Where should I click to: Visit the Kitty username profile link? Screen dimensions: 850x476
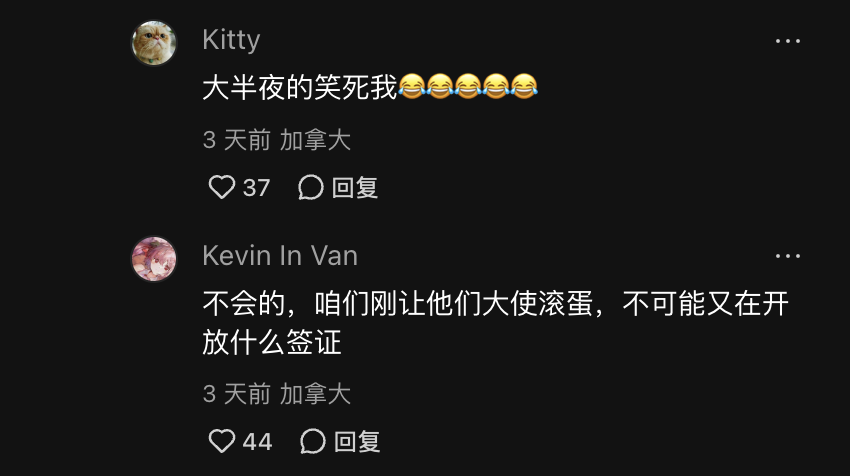pyautogui.click(x=231, y=40)
